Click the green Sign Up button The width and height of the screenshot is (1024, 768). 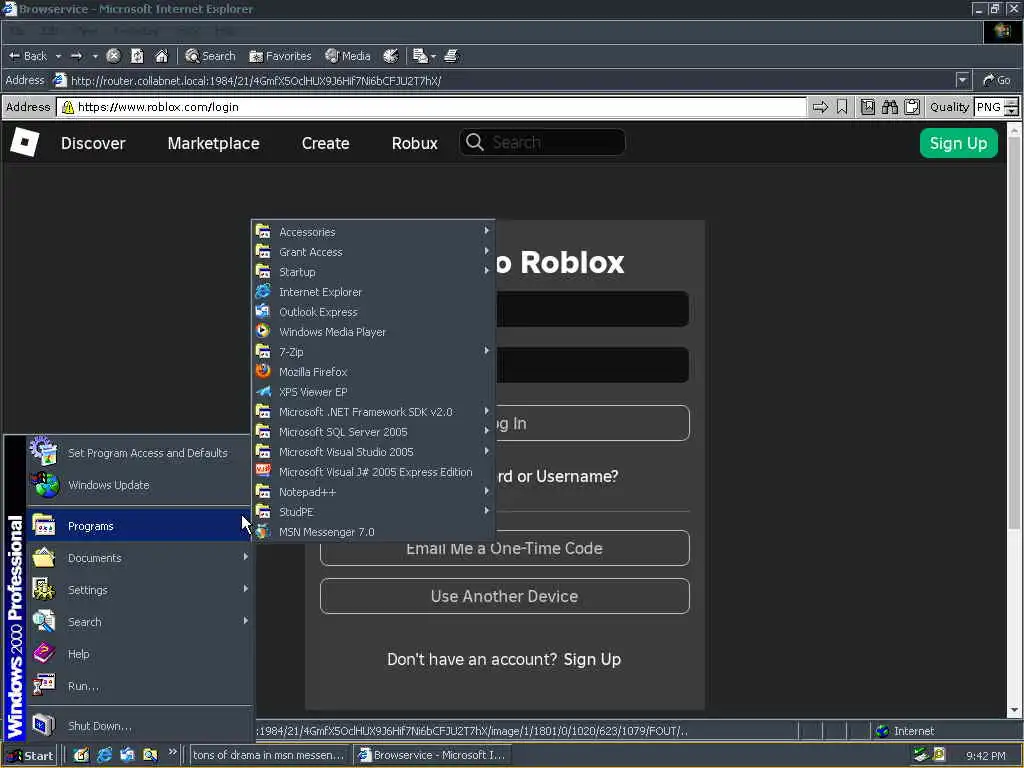[958, 143]
